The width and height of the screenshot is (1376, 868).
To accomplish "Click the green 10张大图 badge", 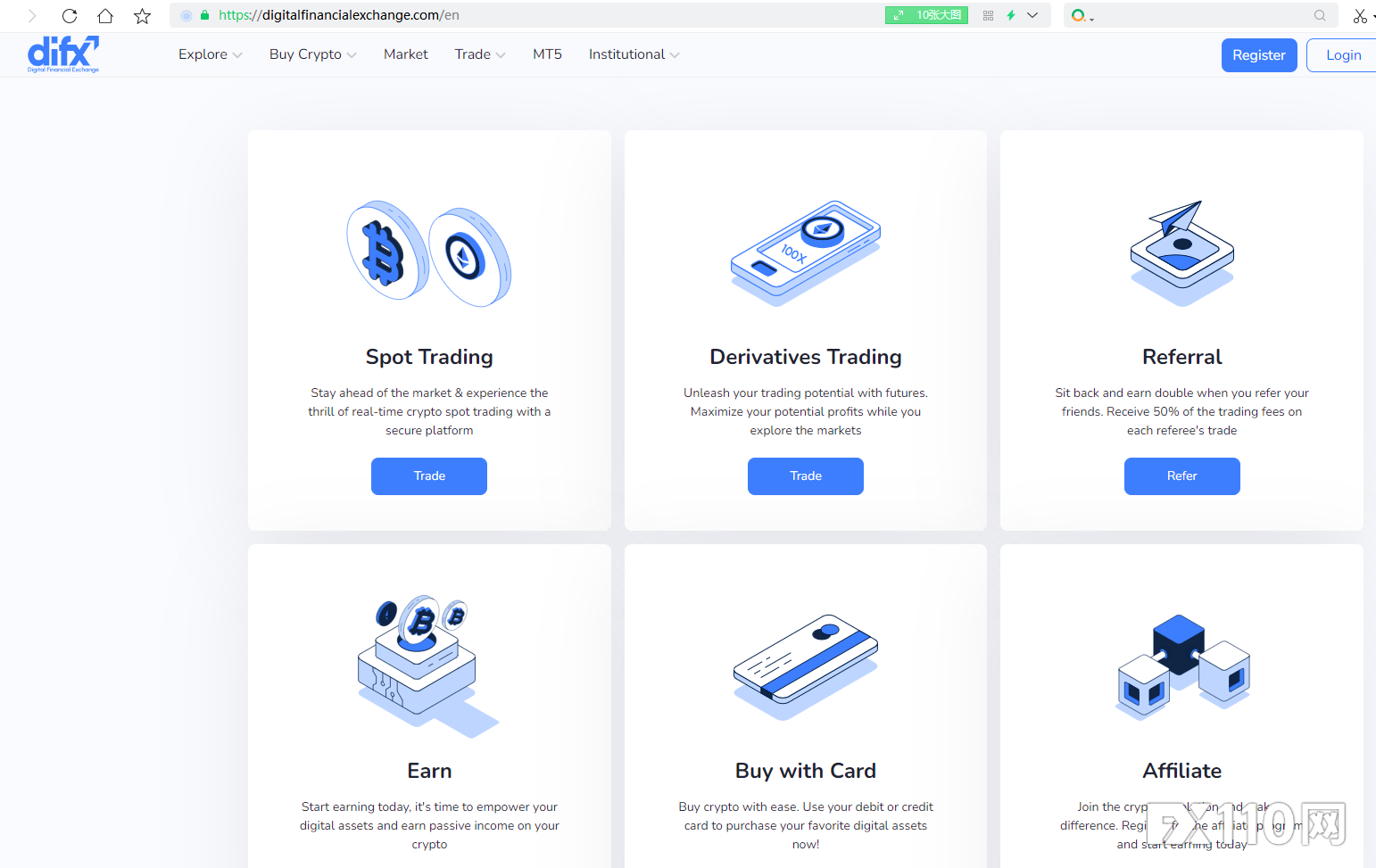I will 926,15.
